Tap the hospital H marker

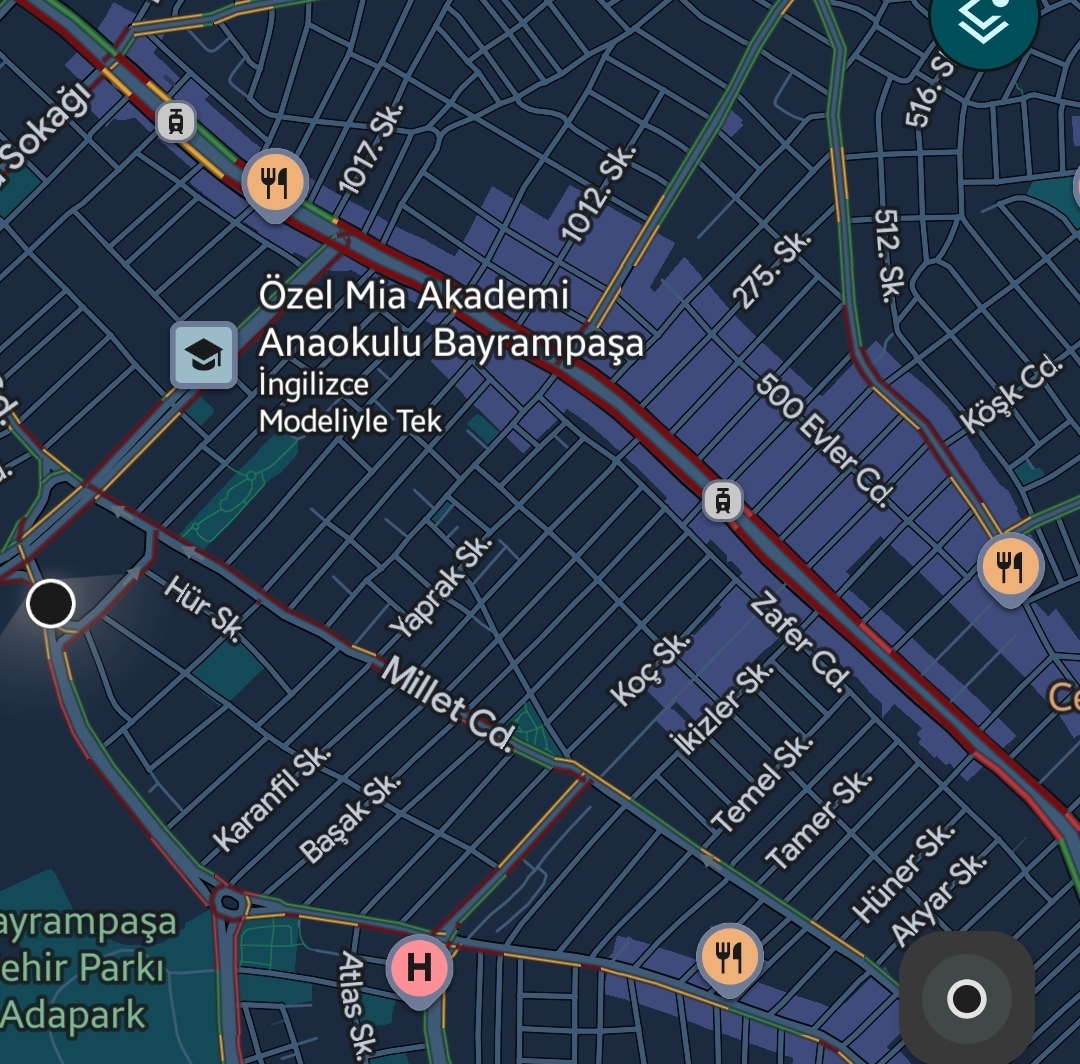pyautogui.click(x=420, y=968)
